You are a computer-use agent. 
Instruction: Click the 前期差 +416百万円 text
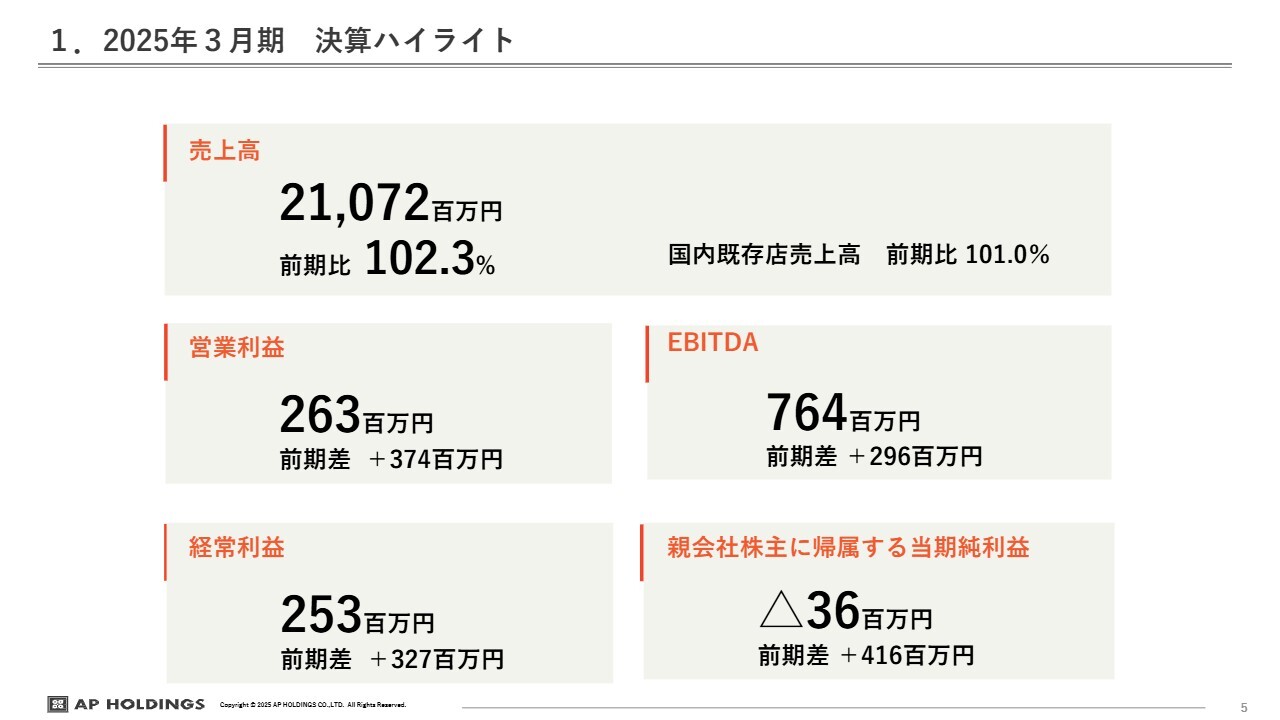pos(866,656)
